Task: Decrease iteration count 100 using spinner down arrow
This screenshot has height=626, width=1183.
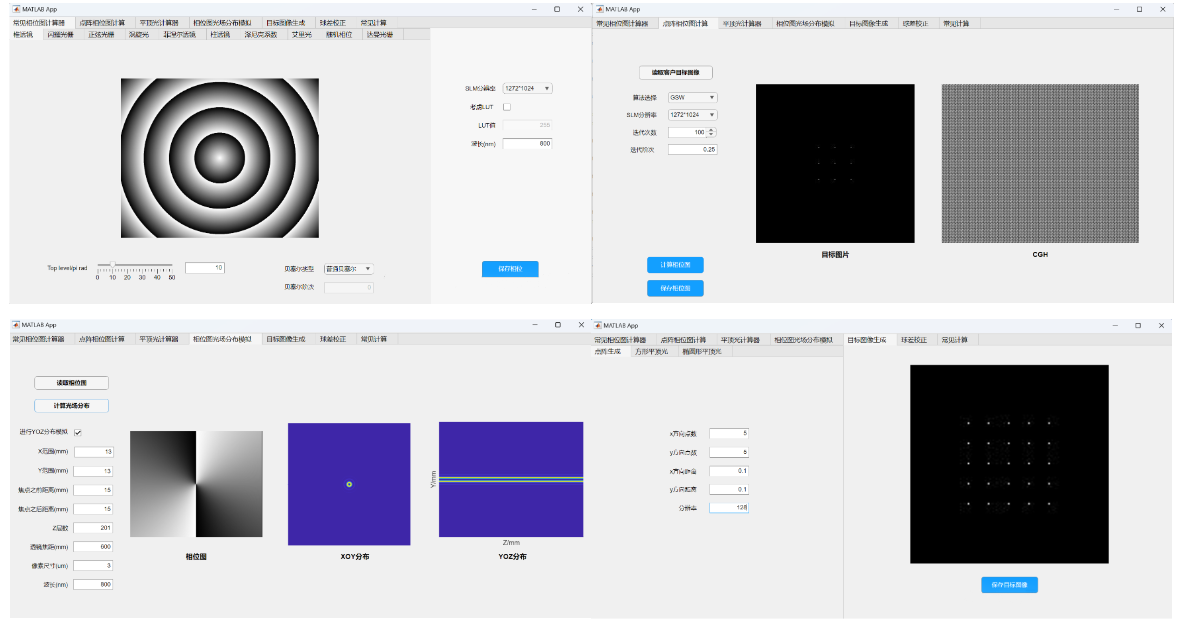Action: point(711,134)
